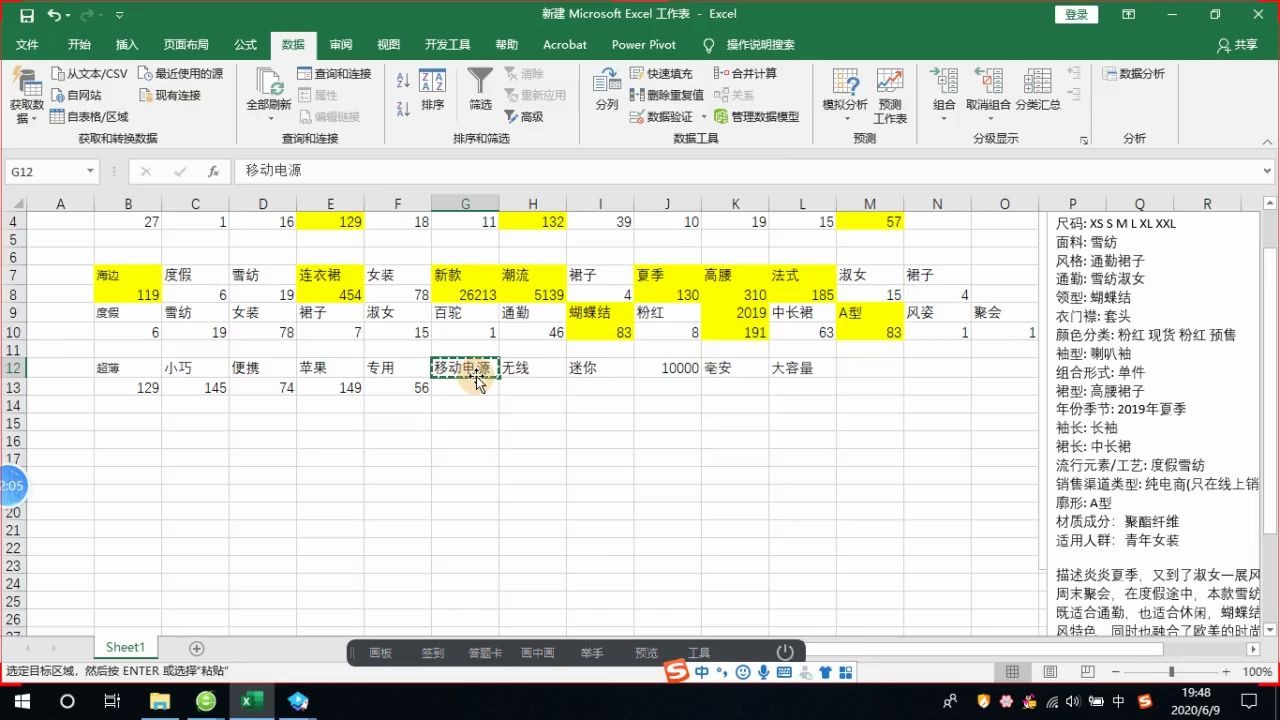Expand the 获取数据 dropdown arrow
This screenshot has width=1280, height=720.
click(x=33, y=119)
